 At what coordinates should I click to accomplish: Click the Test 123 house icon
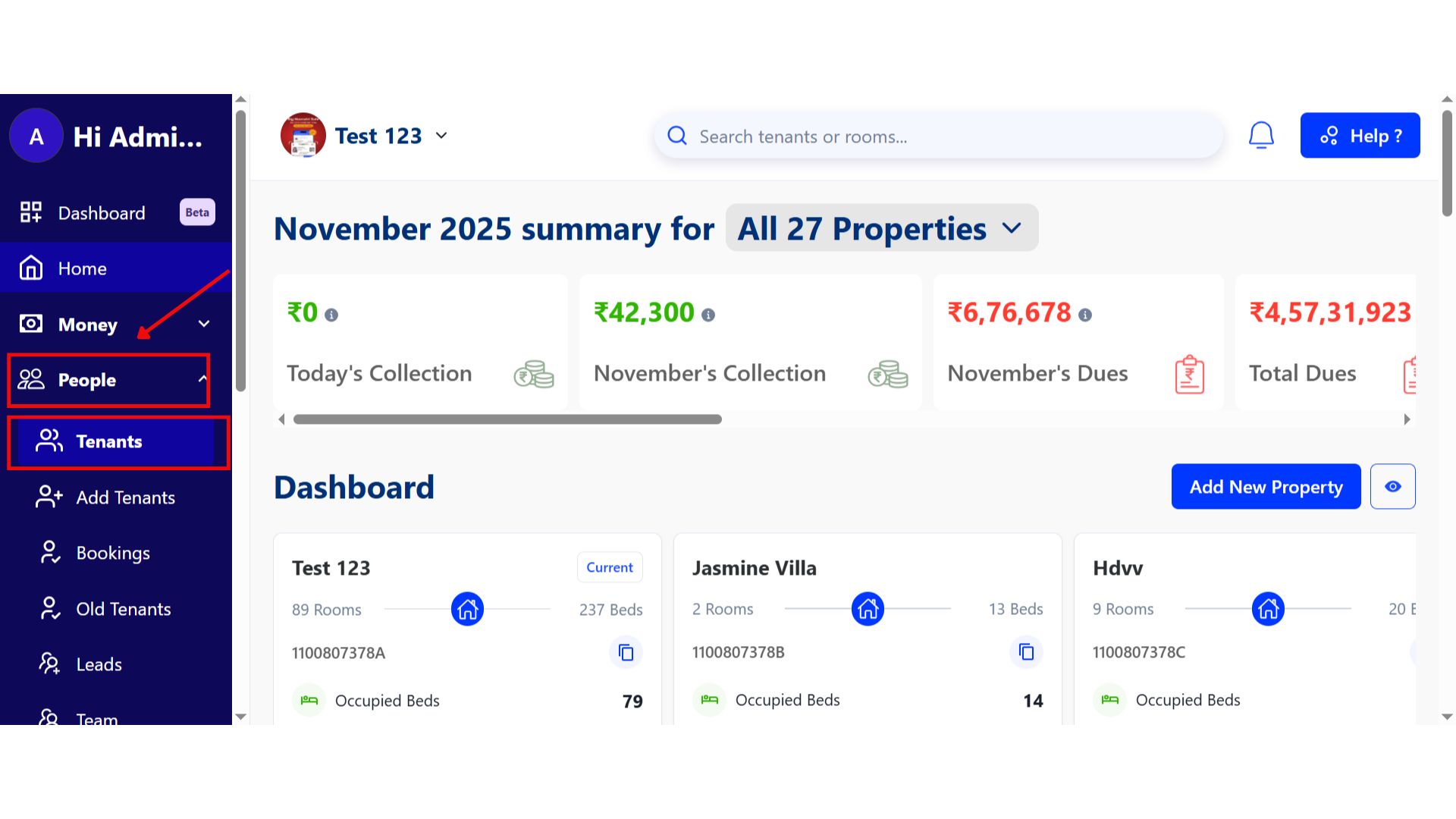(467, 609)
